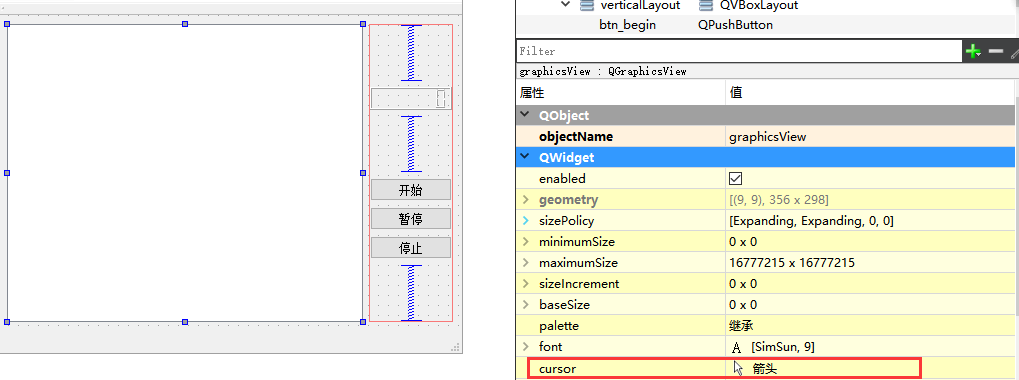Expand the sizePolicy property
The height and width of the screenshot is (380, 1019).
point(525,221)
